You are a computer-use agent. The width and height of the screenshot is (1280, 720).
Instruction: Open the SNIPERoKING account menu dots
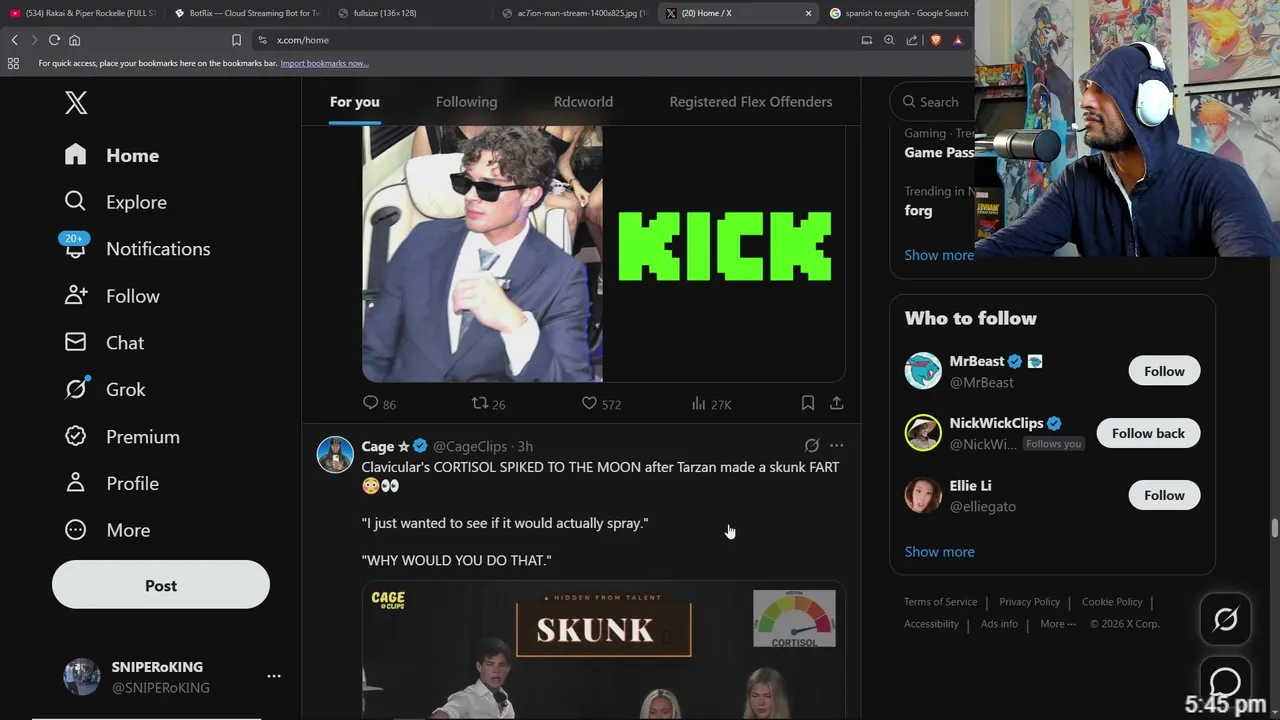pyautogui.click(x=274, y=677)
